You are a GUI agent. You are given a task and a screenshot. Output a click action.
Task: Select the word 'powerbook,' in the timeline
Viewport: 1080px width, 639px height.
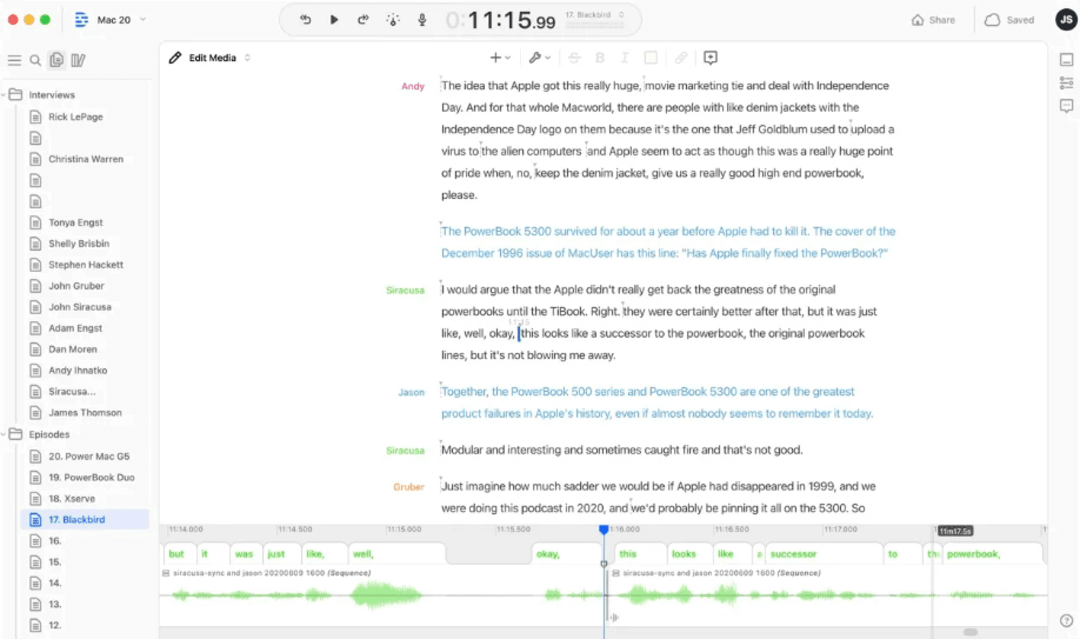pos(992,554)
